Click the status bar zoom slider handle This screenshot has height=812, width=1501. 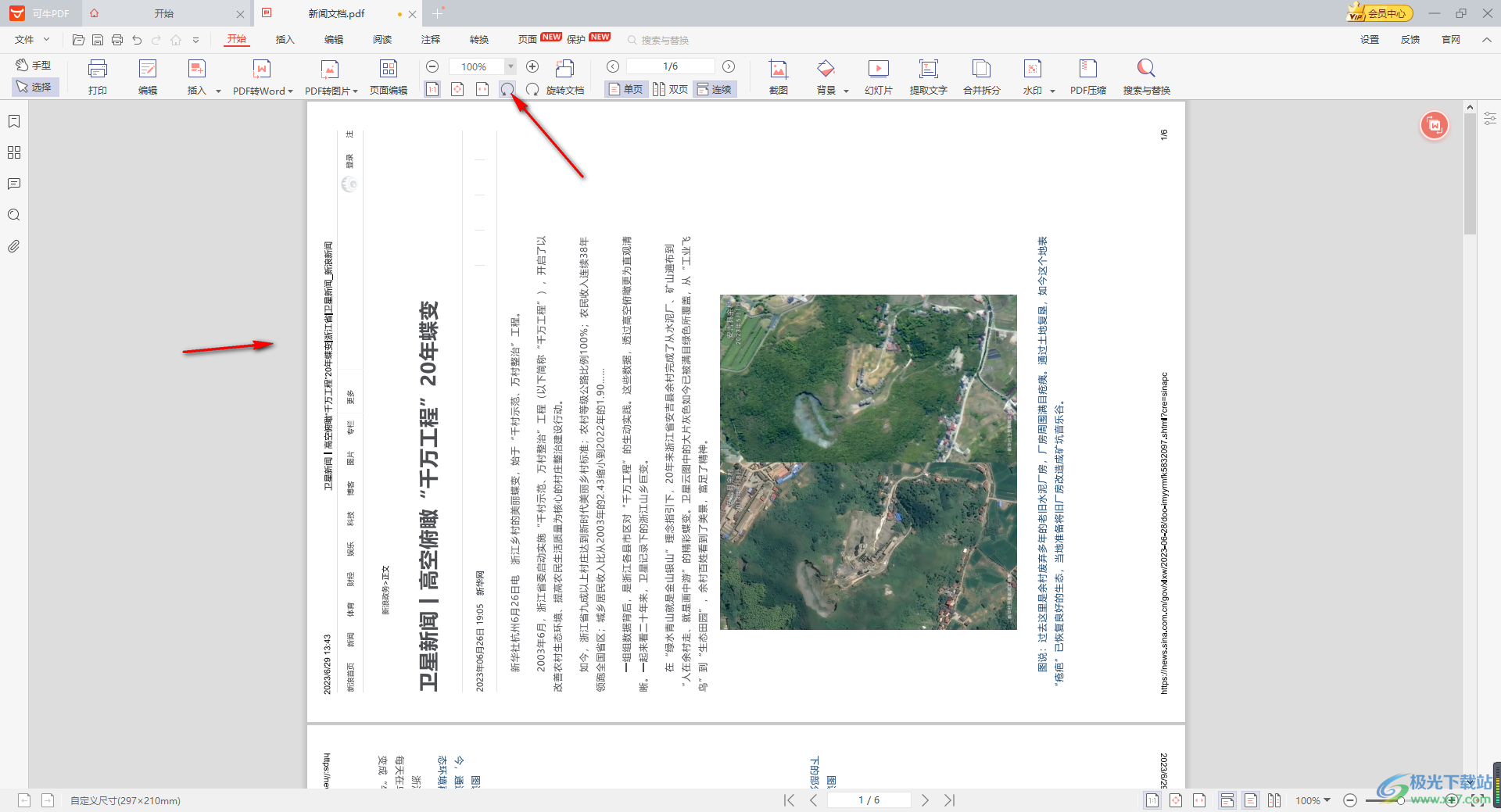pos(1401,800)
